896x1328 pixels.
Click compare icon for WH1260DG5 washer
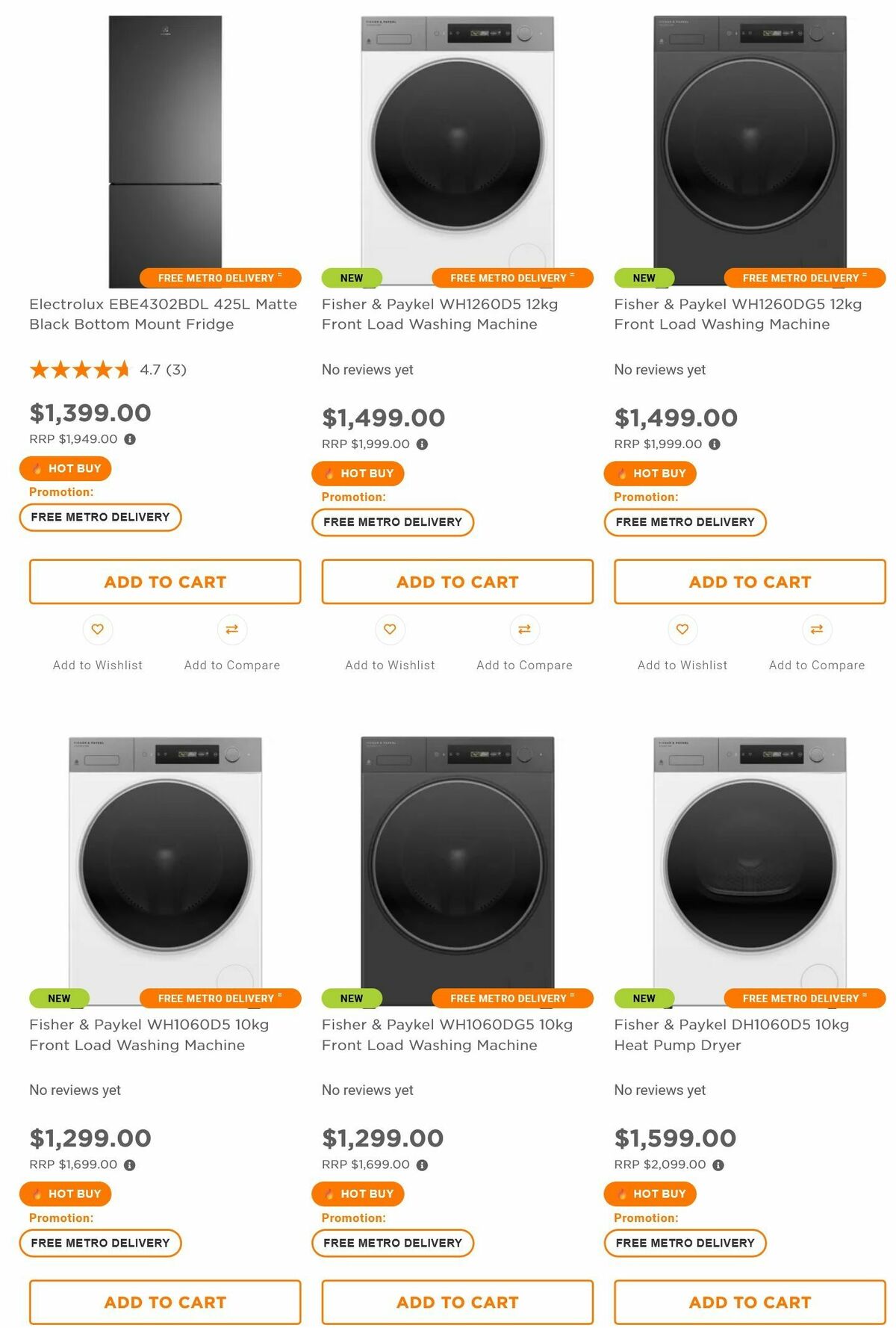coord(817,629)
